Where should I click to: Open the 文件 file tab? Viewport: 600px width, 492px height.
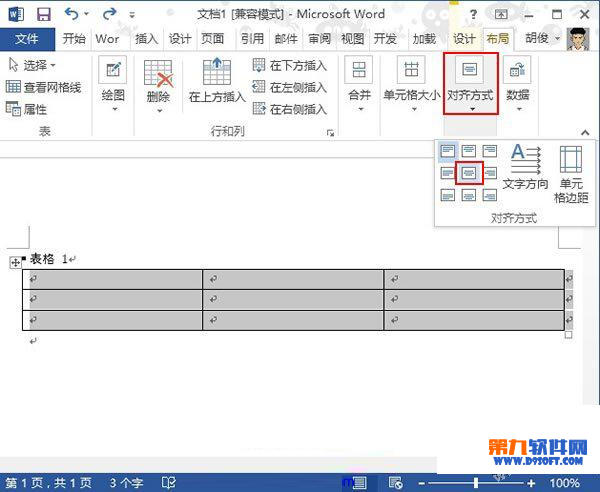27,39
